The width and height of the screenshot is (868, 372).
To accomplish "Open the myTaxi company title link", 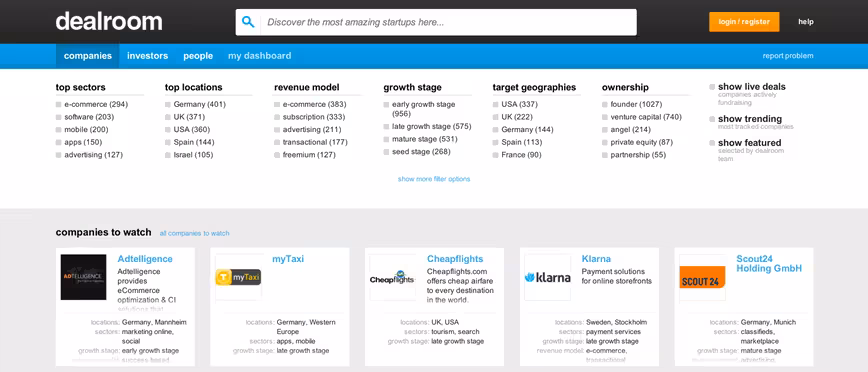I will point(288,259).
